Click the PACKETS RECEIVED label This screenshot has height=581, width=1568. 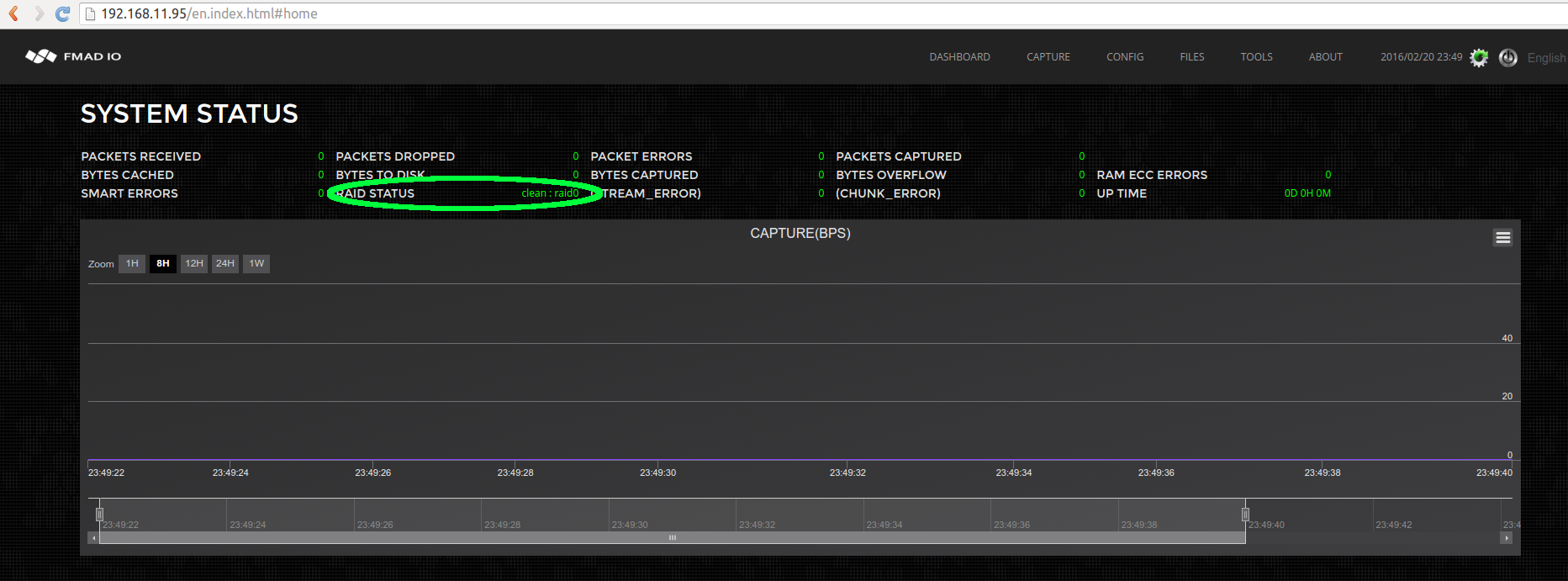coord(141,156)
